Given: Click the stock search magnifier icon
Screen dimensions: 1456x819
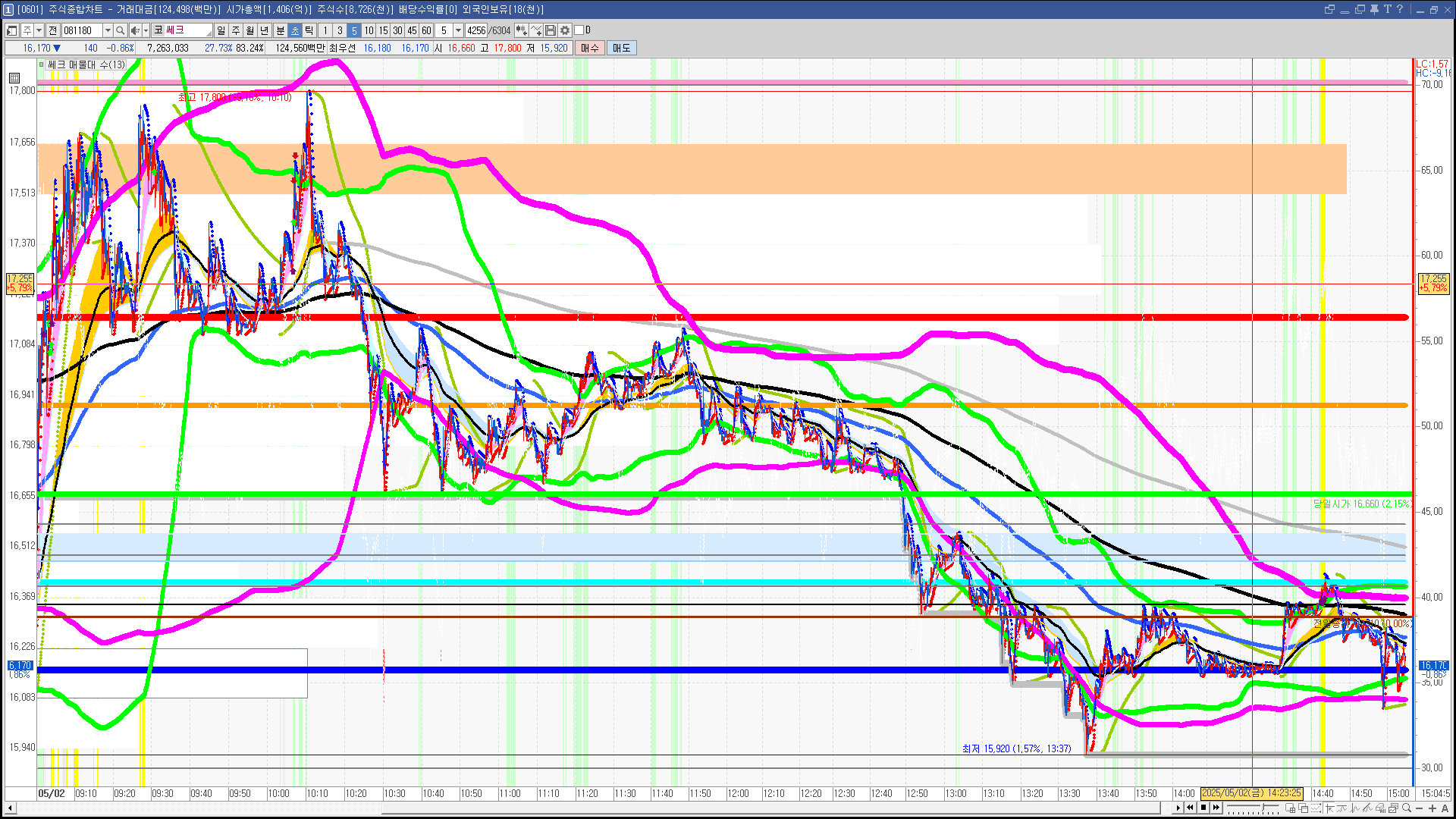Looking at the screenshot, I should (120, 30).
